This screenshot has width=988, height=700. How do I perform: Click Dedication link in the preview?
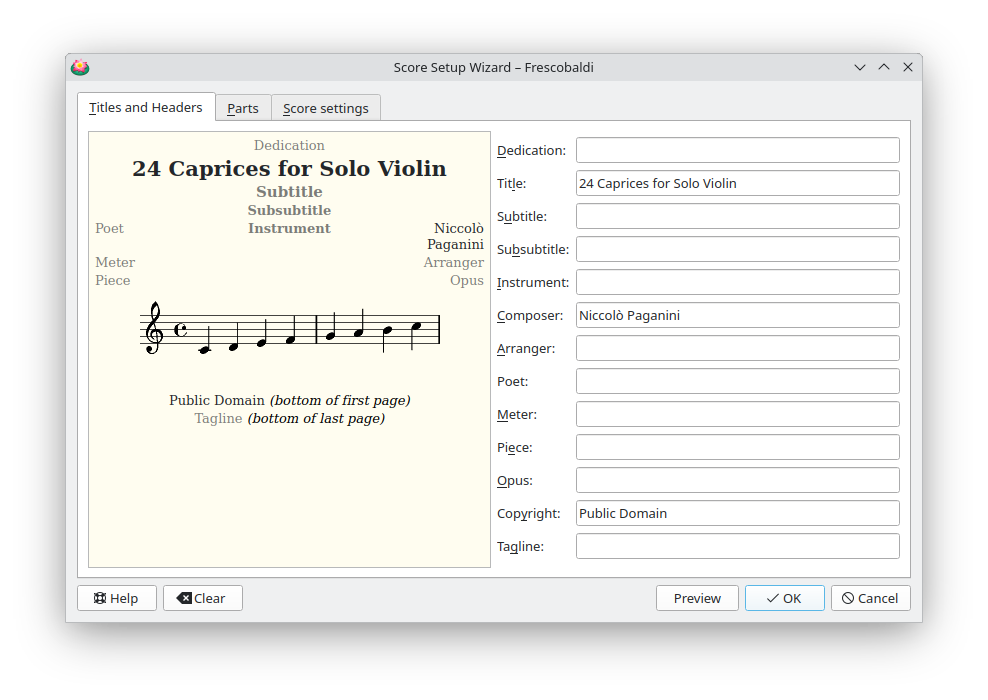[289, 146]
